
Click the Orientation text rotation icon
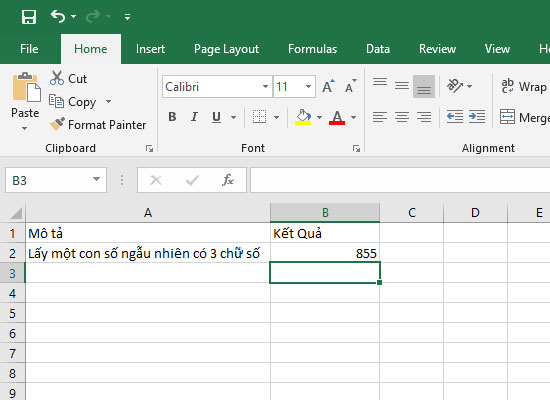[x=455, y=86]
